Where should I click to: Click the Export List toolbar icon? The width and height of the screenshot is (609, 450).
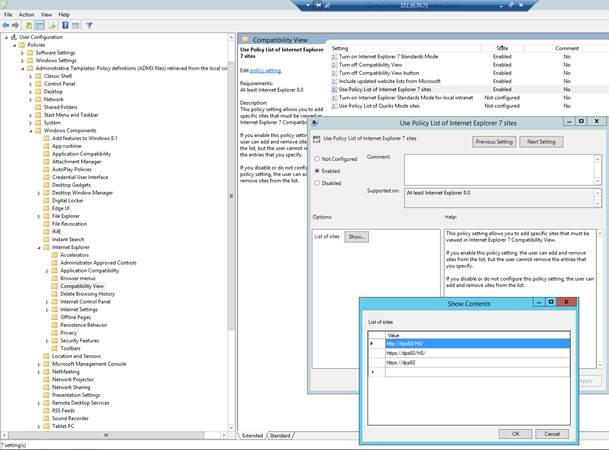tap(52, 26)
